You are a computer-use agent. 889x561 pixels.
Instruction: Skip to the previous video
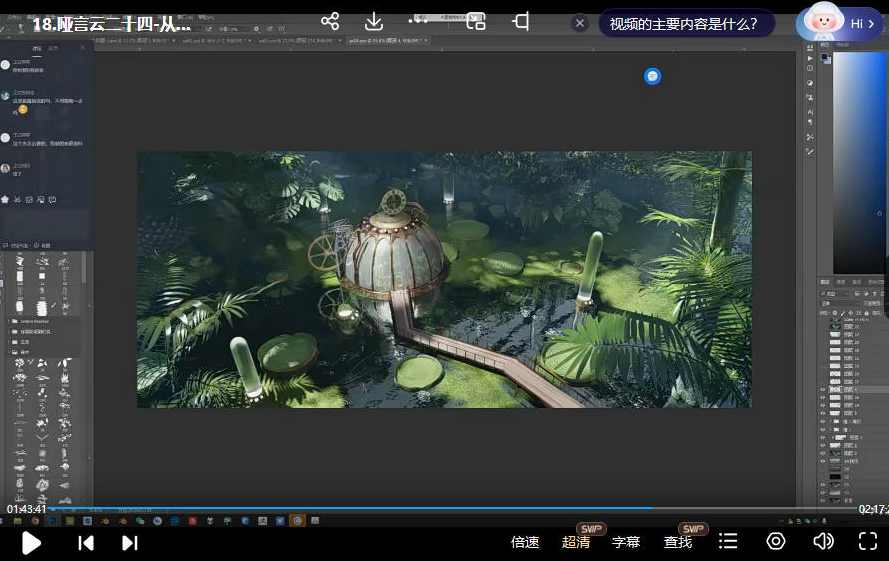86,543
